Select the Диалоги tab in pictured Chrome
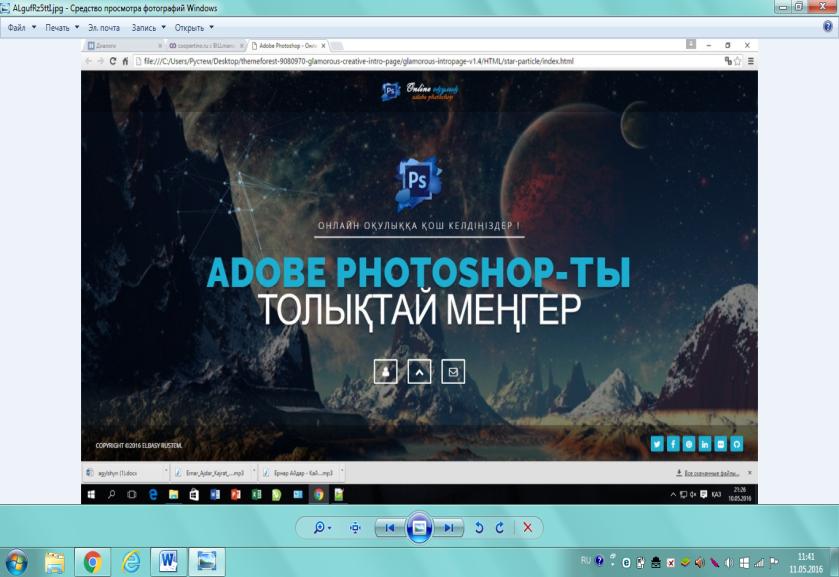 pos(124,45)
